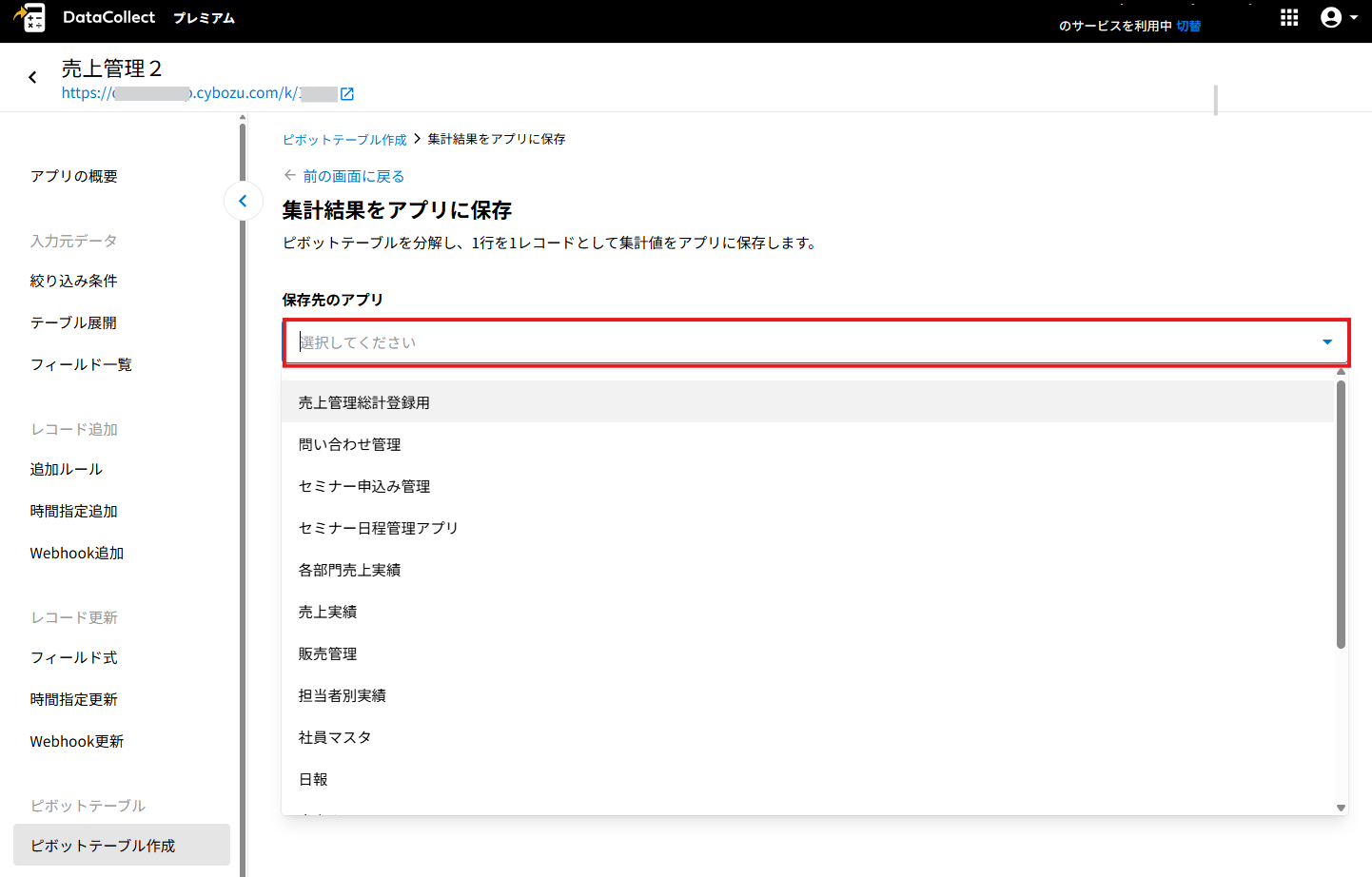Viewport: 1372px width, 877px height.
Task: Open app URL external link icon
Action: [x=347, y=93]
